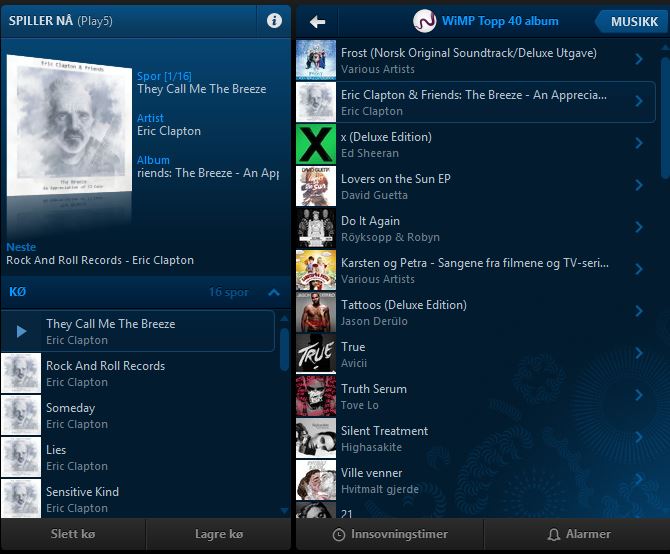Click 'Silent Treatment' title text

tap(384, 431)
